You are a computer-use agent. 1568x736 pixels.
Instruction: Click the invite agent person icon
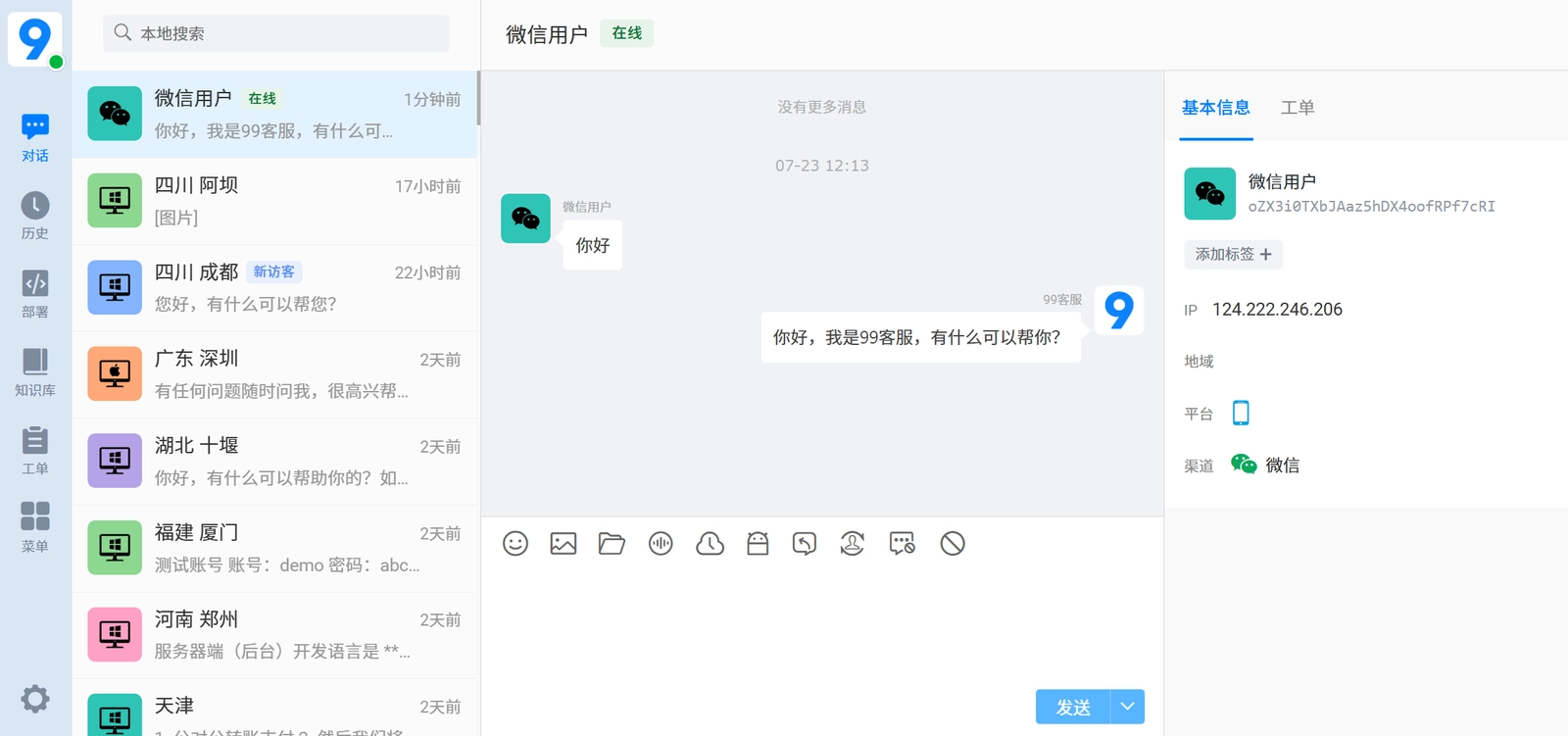(x=853, y=543)
